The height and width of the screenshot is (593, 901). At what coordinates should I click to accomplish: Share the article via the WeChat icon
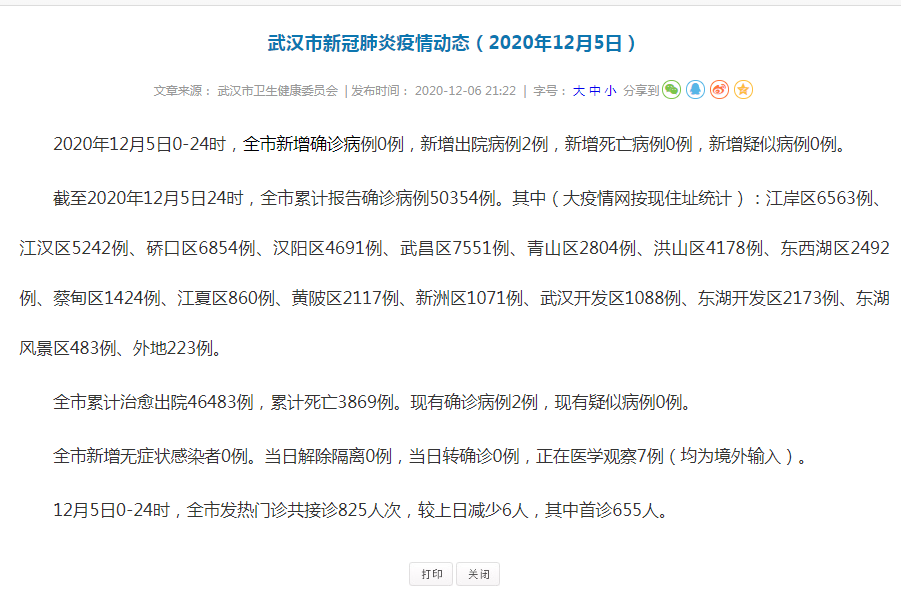pyautogui.click(x=672, y=89)
